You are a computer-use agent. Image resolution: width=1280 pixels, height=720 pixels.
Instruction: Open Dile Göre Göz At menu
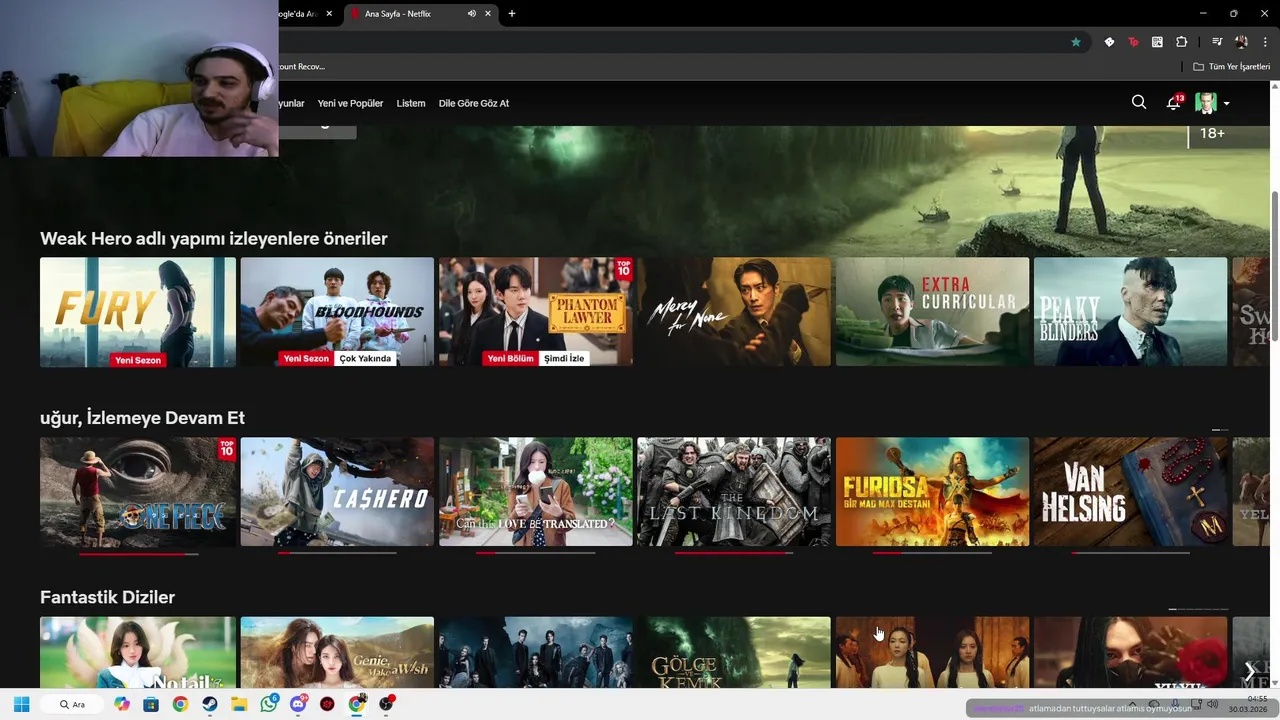coord(474,103)
